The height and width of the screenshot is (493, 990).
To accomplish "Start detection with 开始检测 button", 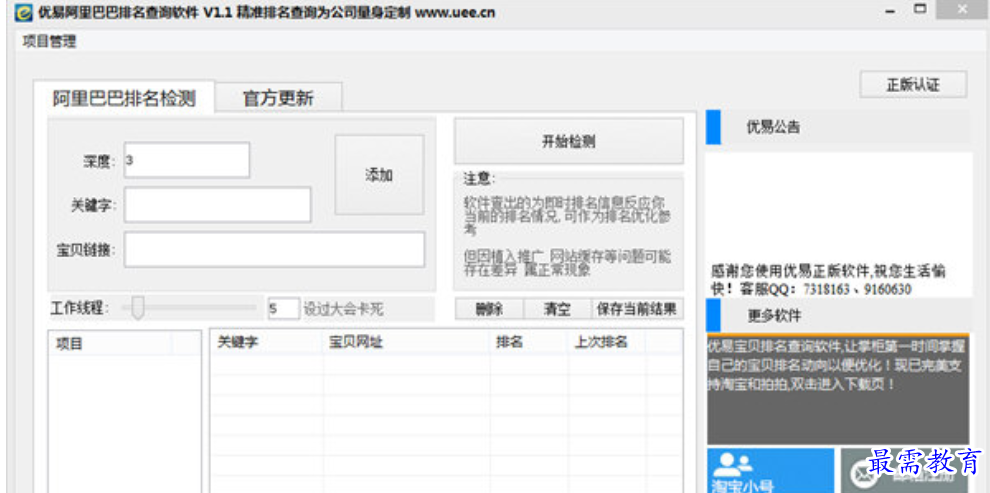I will pos(568,141).
